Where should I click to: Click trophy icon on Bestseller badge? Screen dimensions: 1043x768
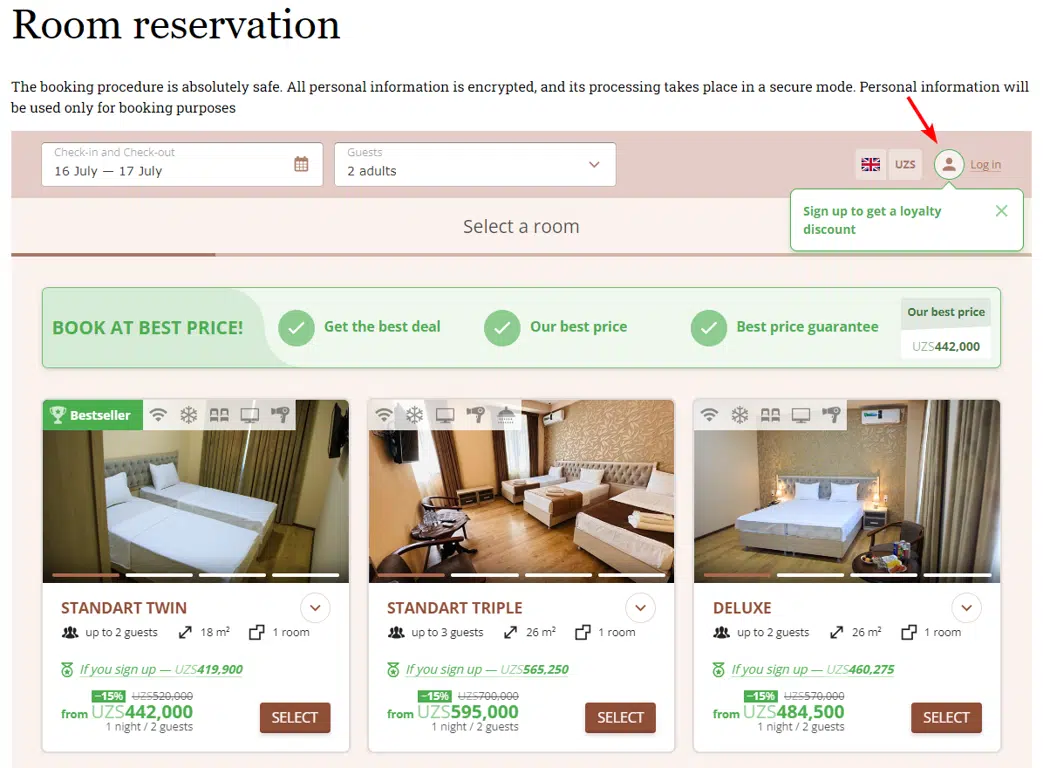pyautogui.click(x=58, y=415)
